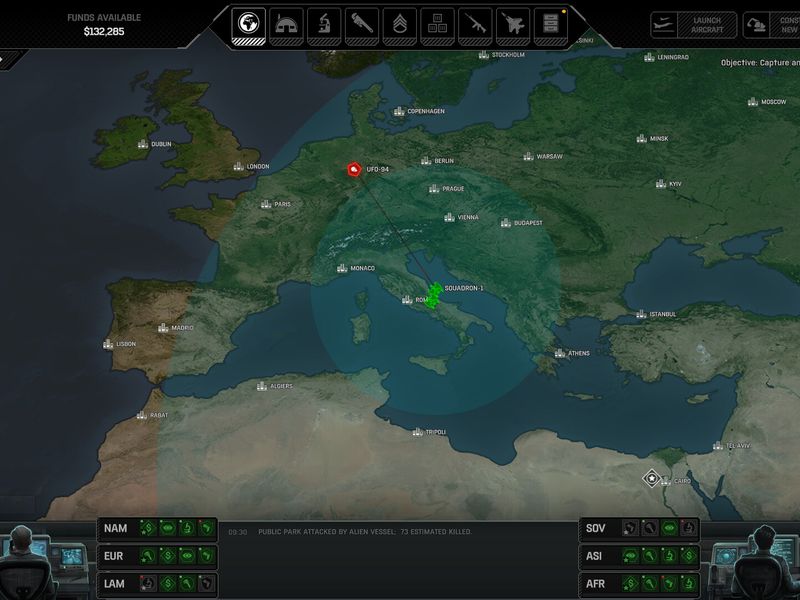Select the AFR region label
The height and width of the screenshot is (600, 800).
595,584
